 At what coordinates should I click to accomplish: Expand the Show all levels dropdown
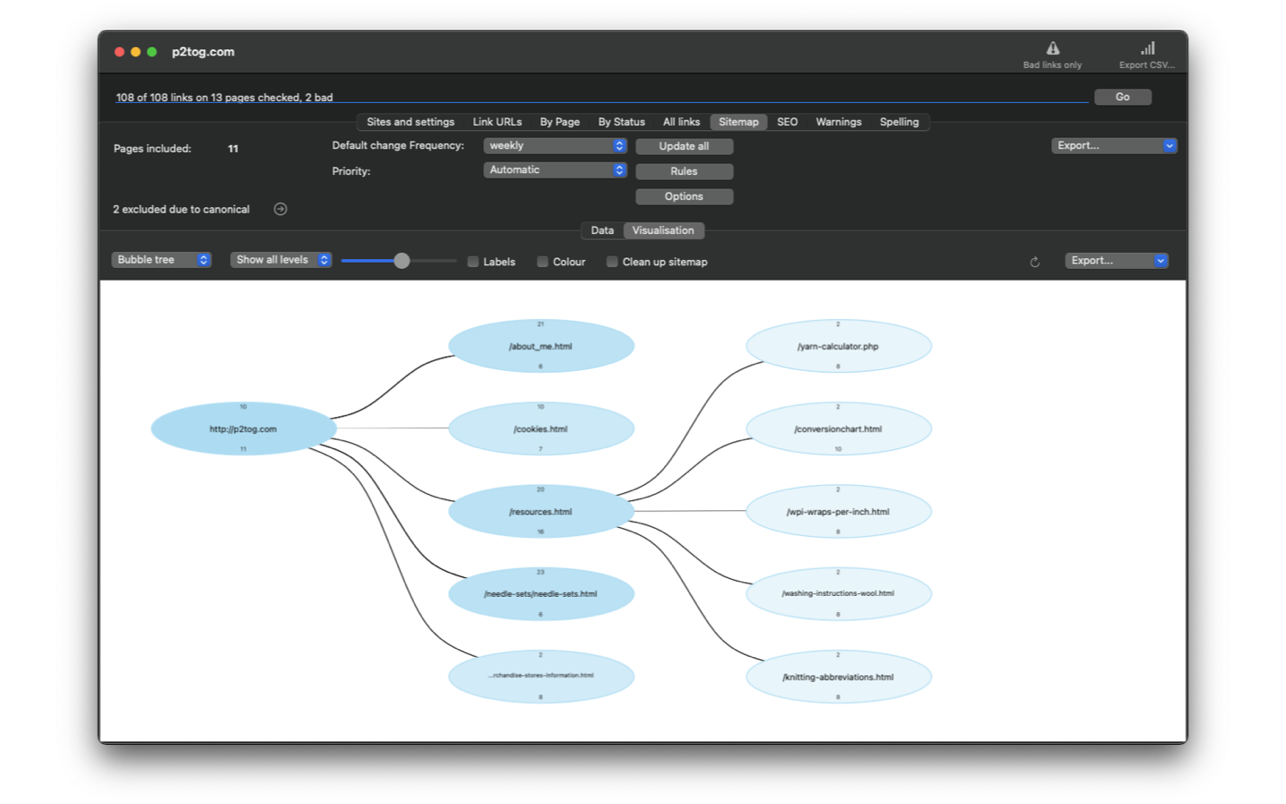pos(280,260)
